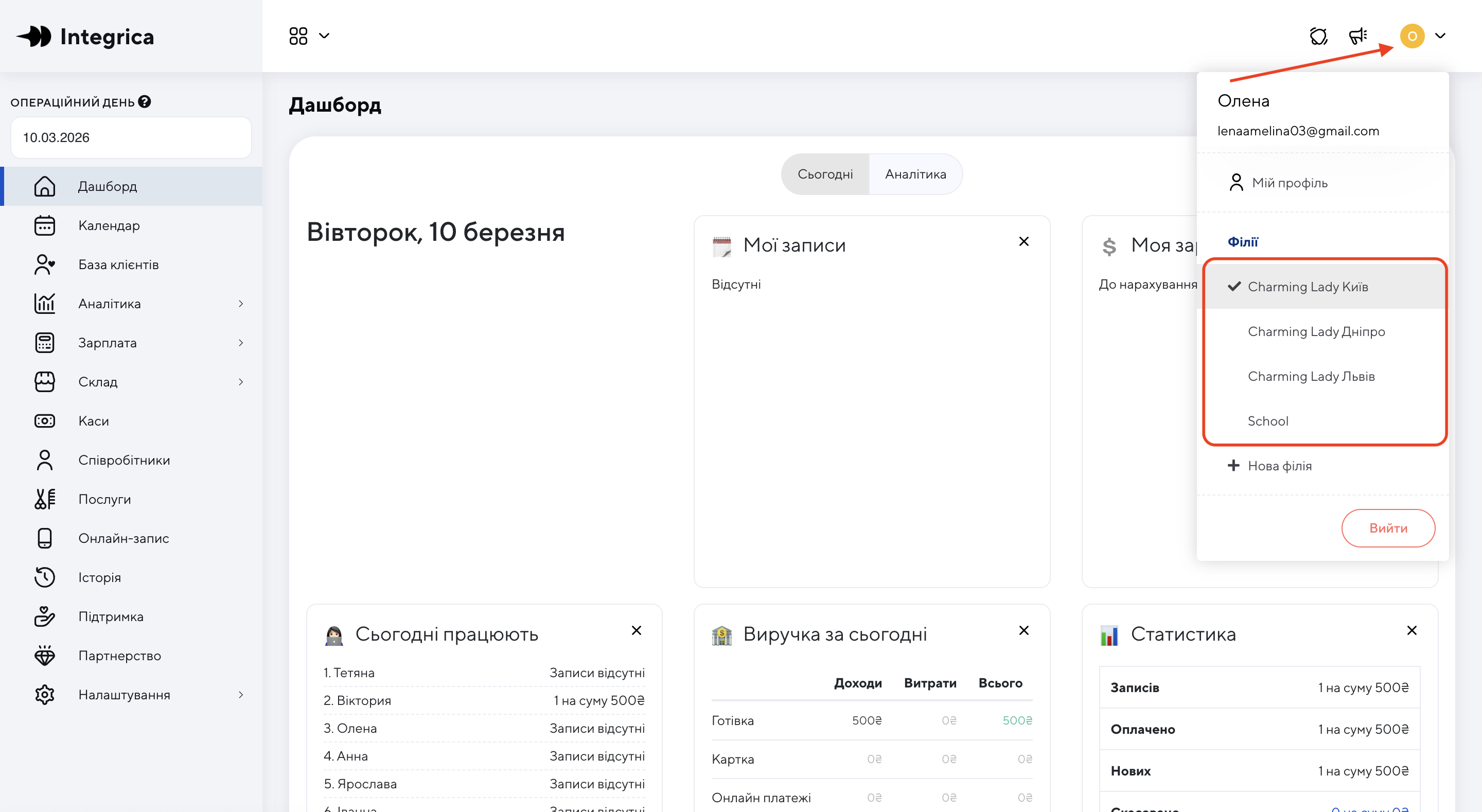
Task: Expand the Аналітика sidebar submenu
Action: click(240, 304)
